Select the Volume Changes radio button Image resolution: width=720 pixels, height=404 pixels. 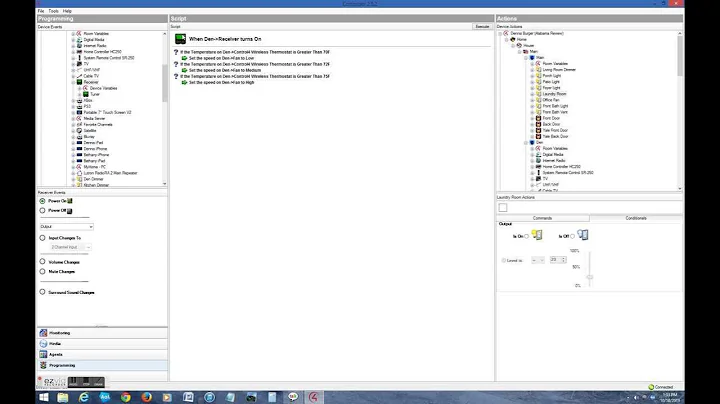coord(42,262)
